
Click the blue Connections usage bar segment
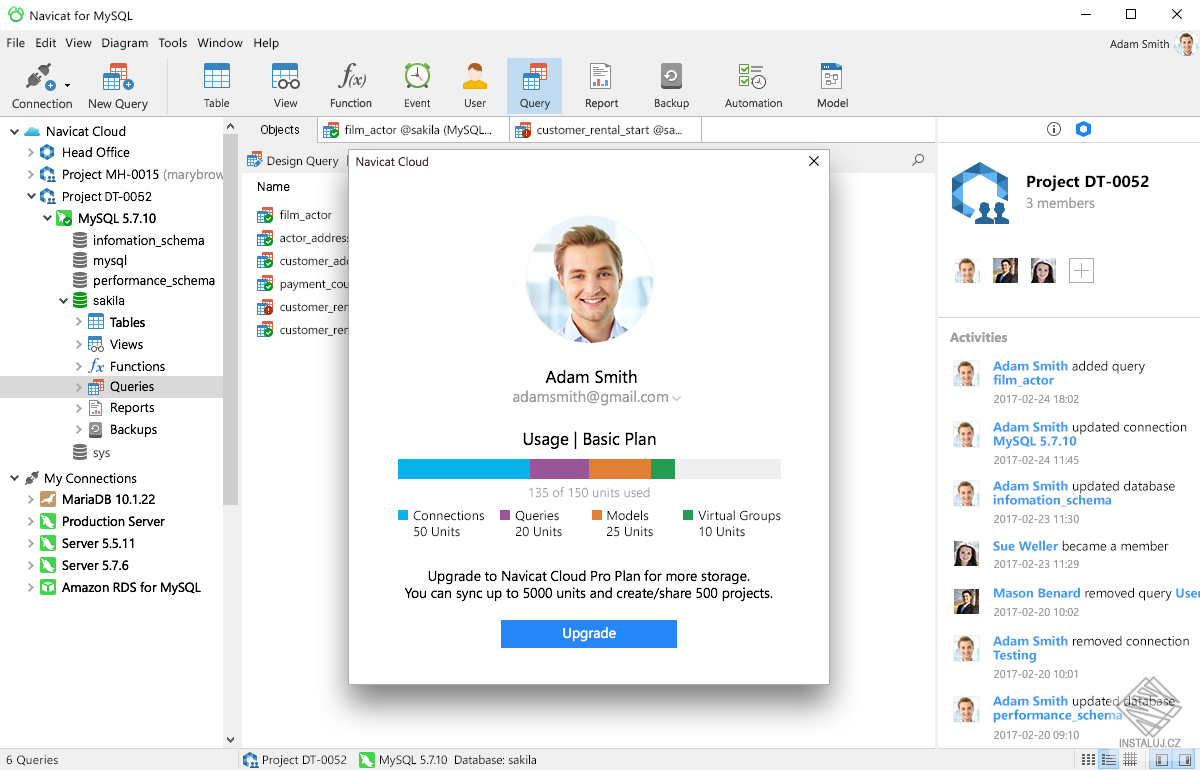[464, 469]
